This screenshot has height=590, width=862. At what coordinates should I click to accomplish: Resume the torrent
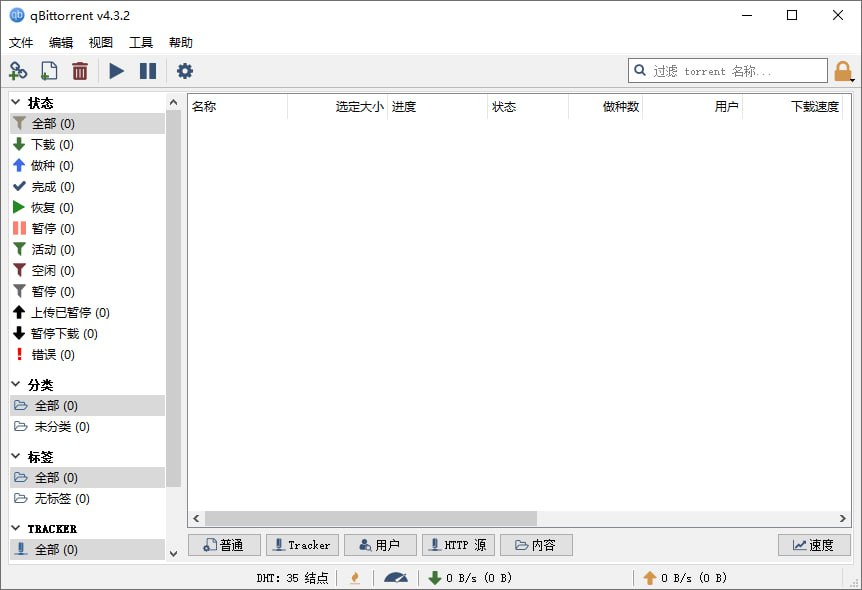(x=116, y=71)
